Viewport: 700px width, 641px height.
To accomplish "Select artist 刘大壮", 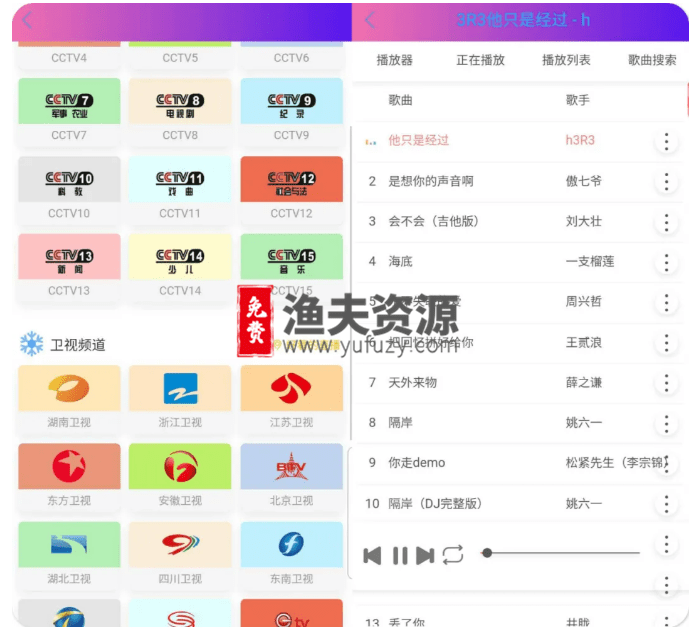I will (584, 221).
